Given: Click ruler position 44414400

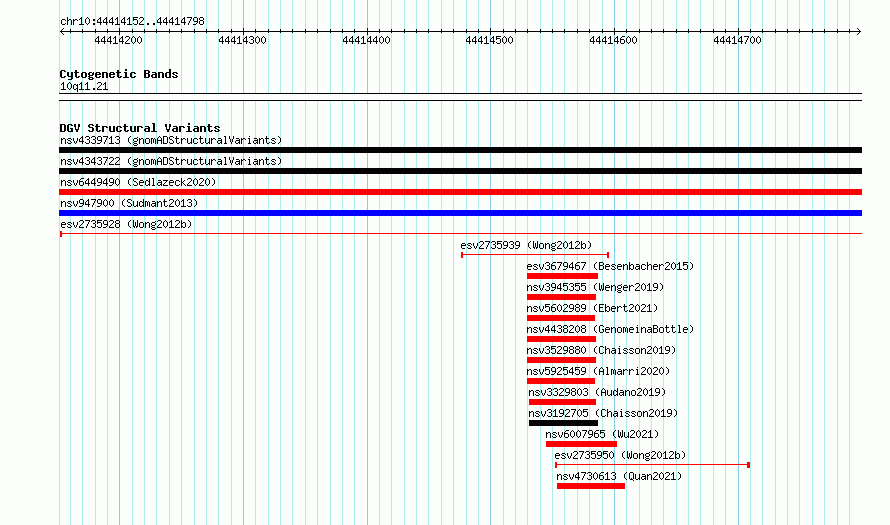Looking at the screenshot, I should pos(366,40).
